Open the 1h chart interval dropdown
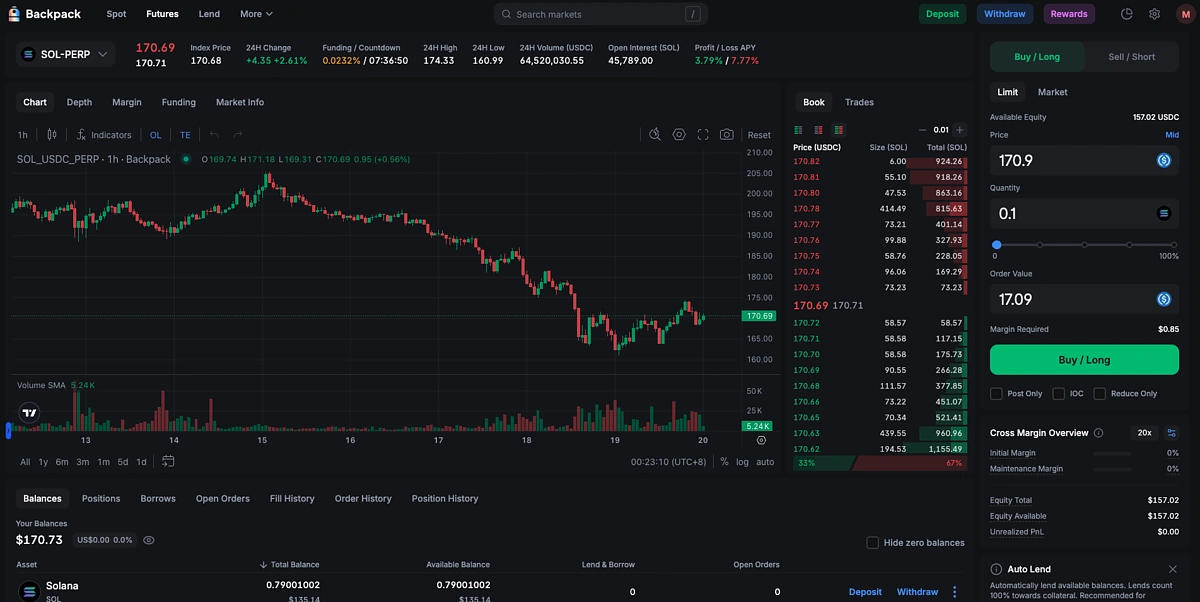The height and width of the screenshot is (602, 1200). point(23,135)
